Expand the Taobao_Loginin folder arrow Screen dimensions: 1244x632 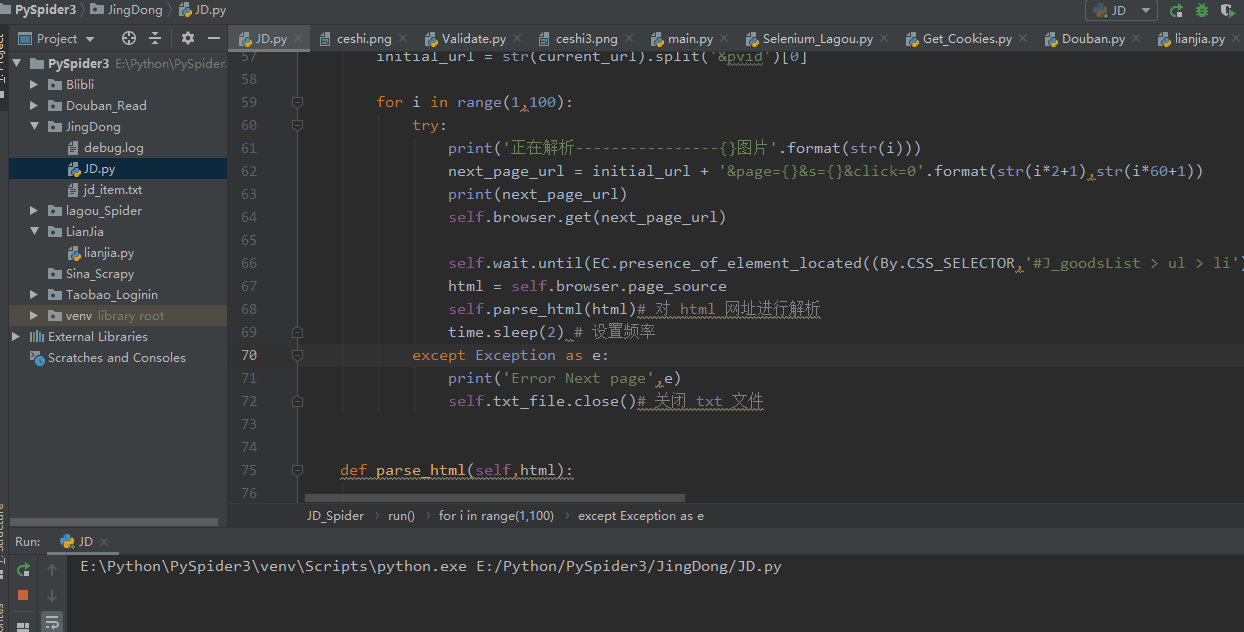click(x=34, y=294)
